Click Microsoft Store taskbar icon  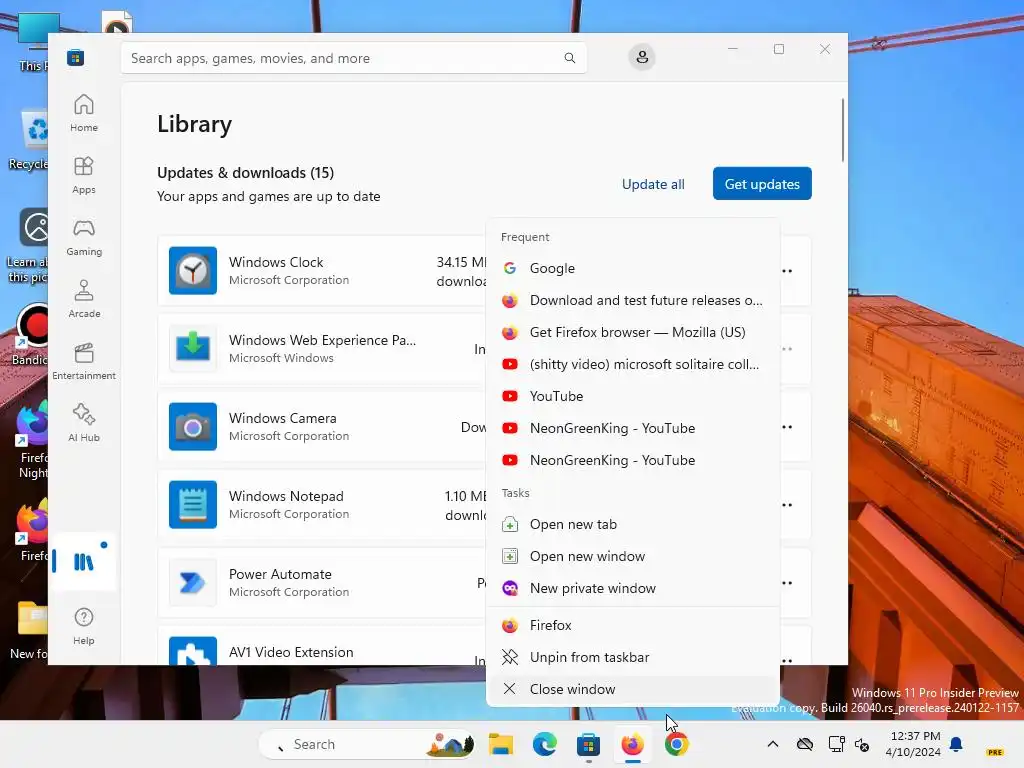(x=588, y=744)
